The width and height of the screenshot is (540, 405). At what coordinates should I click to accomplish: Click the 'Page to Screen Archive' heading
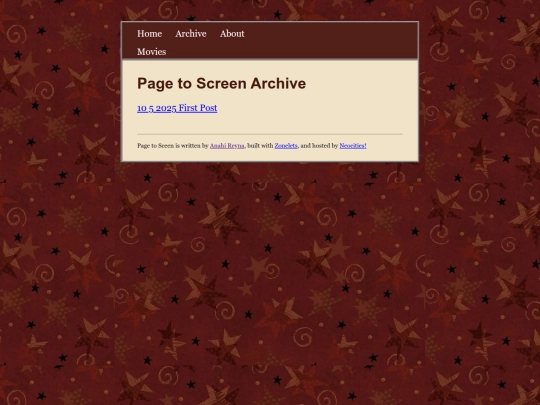[x=221, y=83]
